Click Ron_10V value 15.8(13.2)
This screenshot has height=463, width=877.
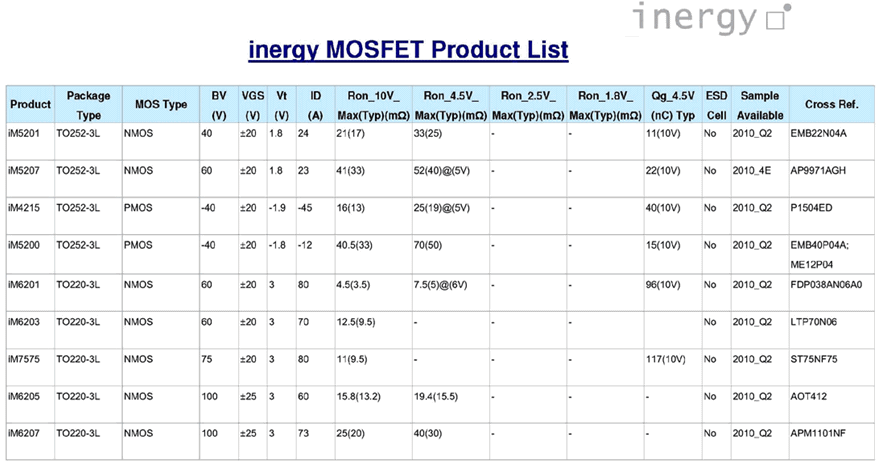click(358, 396)
